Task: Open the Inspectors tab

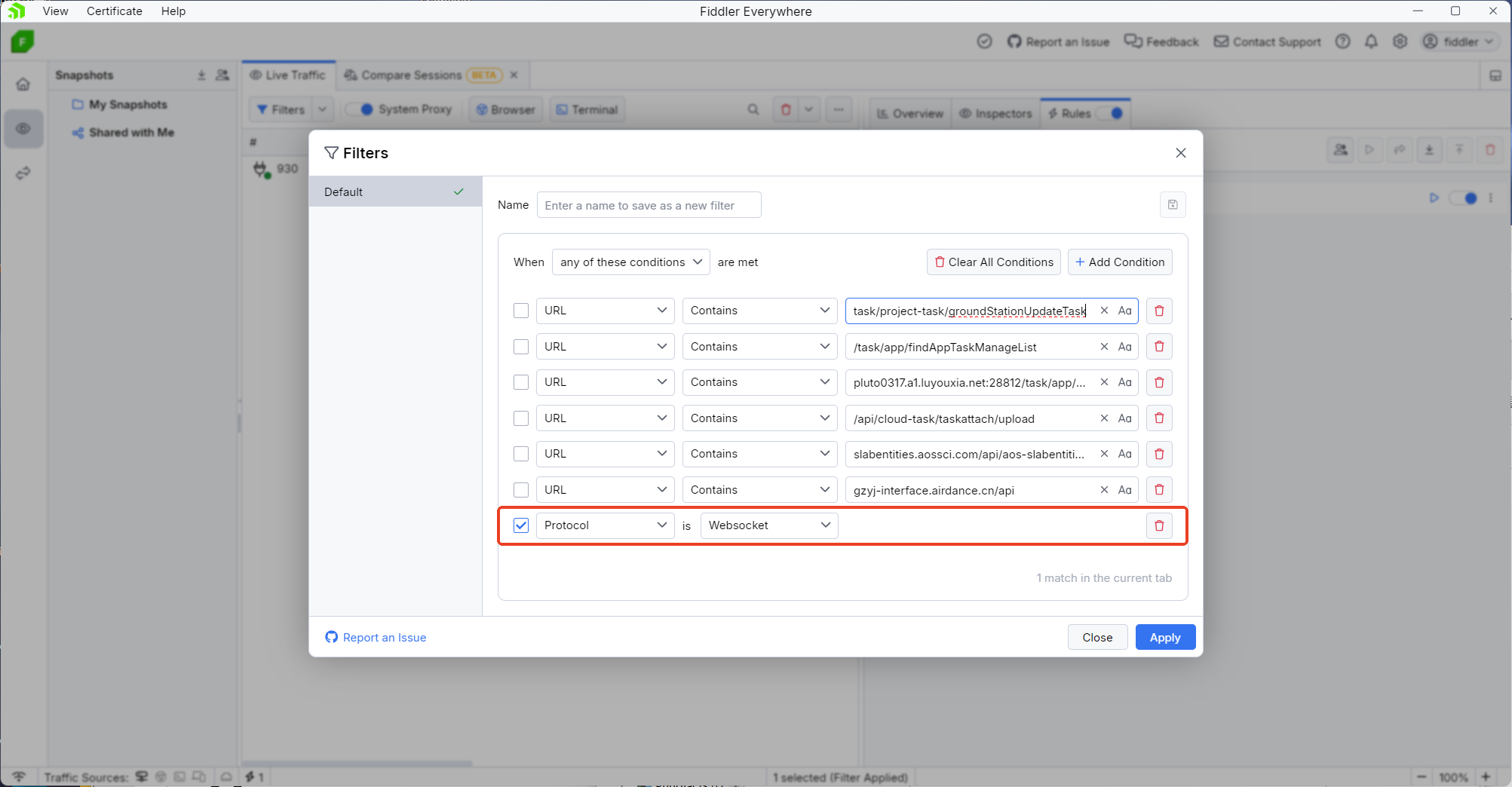Action: pyautogui.click(x=995, y=113)
